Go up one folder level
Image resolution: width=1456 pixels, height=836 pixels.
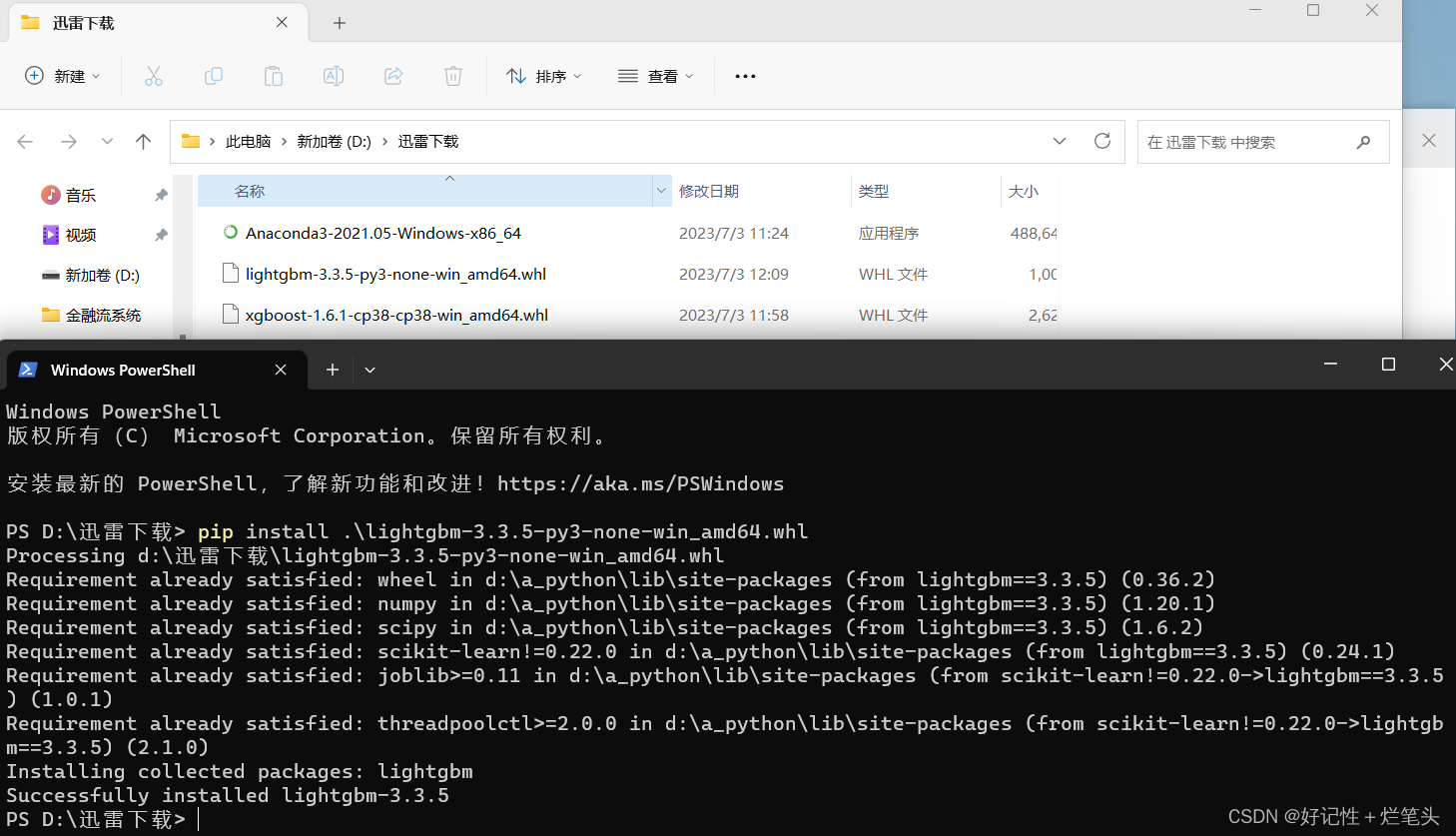click(x=144, y=142)
